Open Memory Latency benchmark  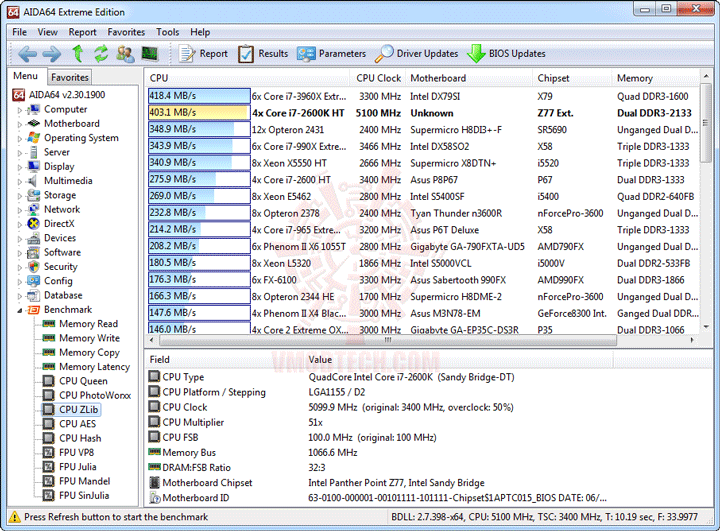tap(94, 367)
